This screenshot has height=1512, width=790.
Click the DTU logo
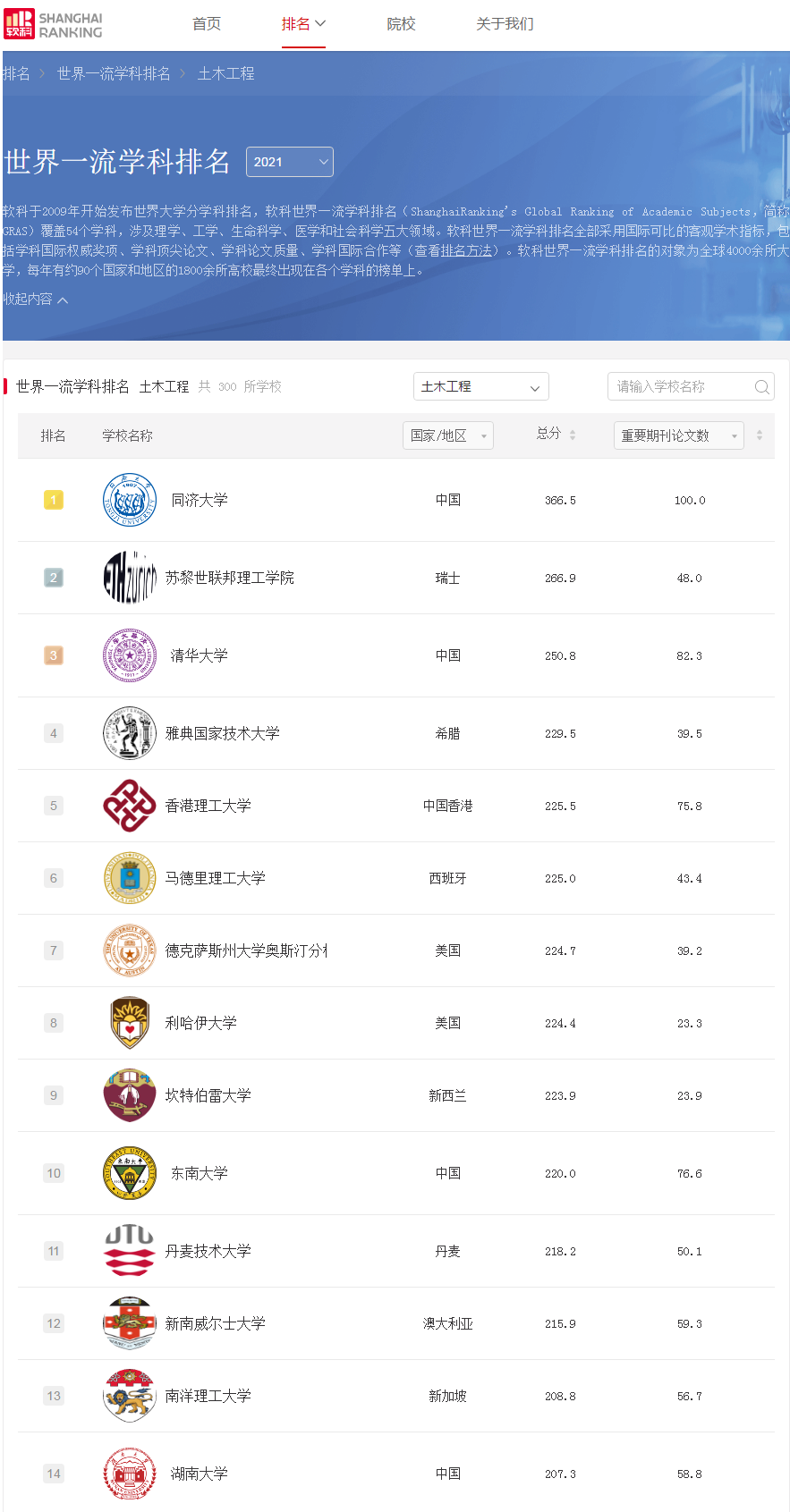click(x=130, y=1251)
